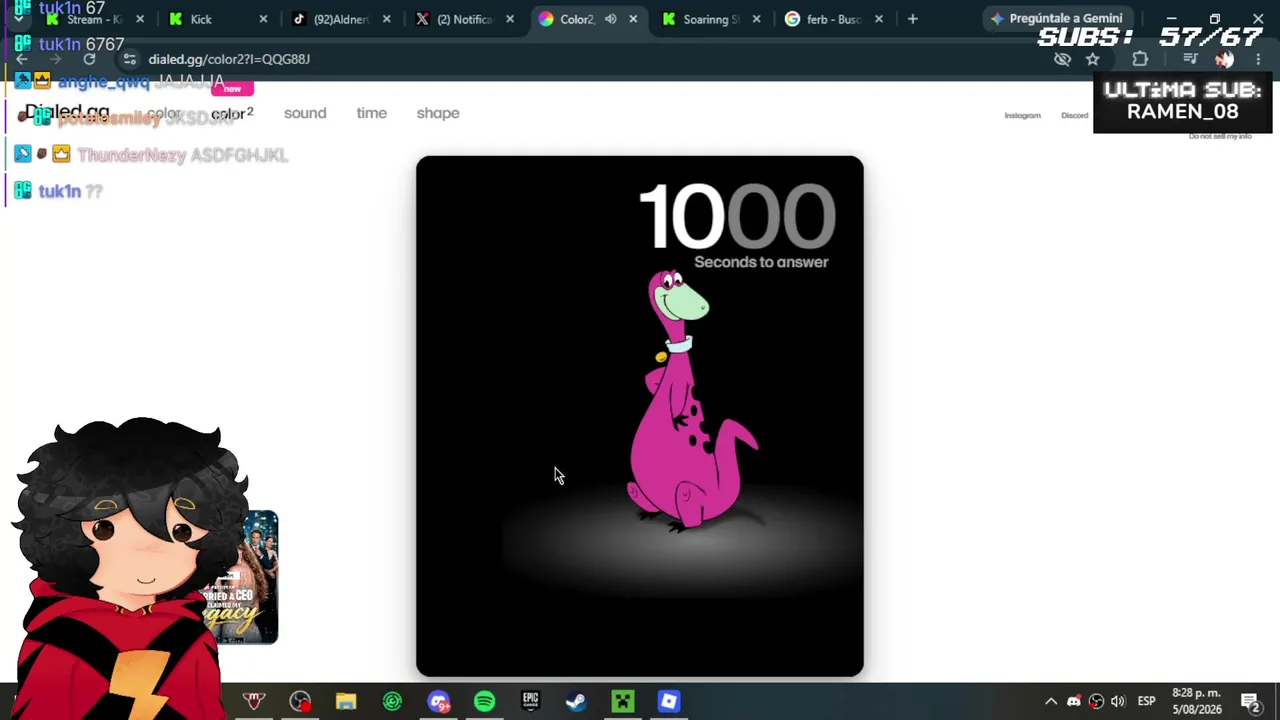Close the Color2 browser tab
Image resolution: width=1280 pixels, height=720 pixels.
tap(633, 19)
